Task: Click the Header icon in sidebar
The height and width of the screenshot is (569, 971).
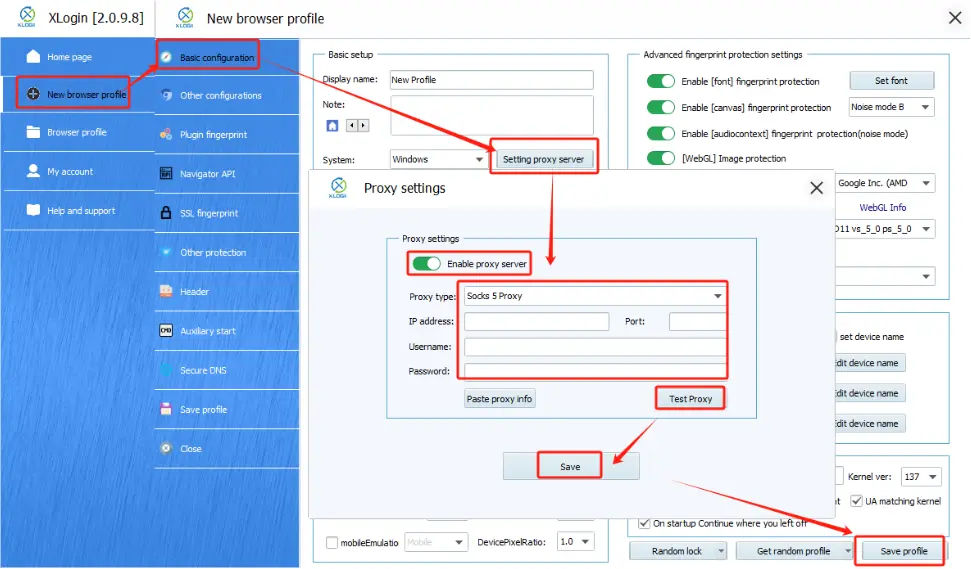Action: pos(166,292)
